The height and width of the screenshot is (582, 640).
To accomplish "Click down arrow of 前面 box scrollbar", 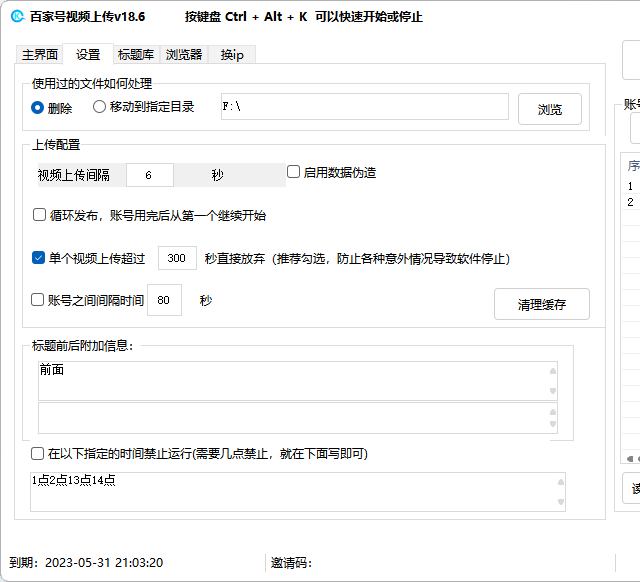I will 553,391.
